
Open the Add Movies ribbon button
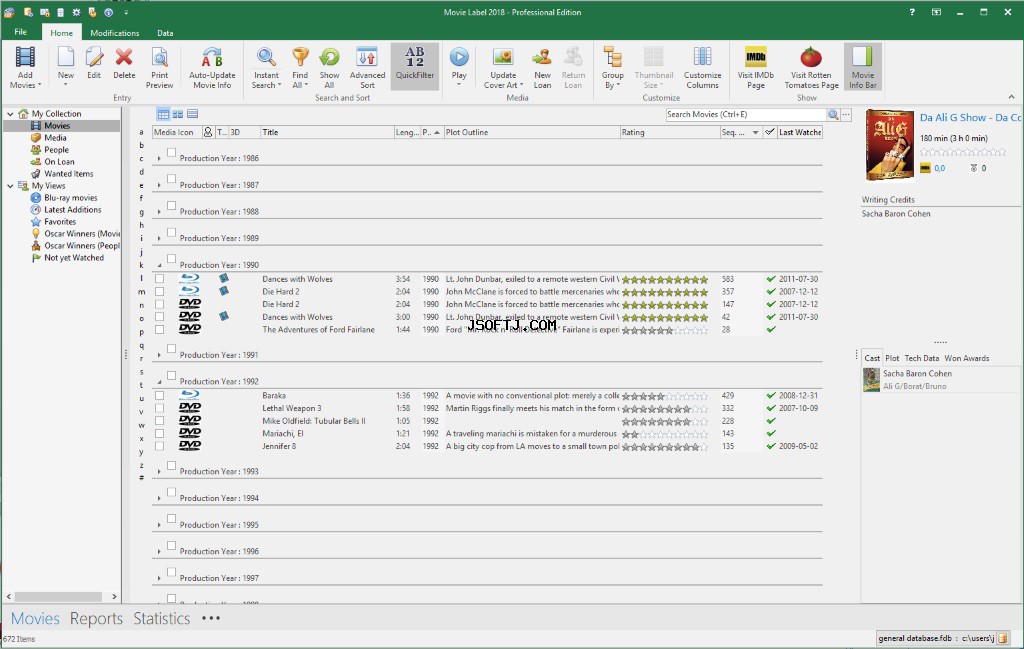pyautogui.click(x=25, y=67)
